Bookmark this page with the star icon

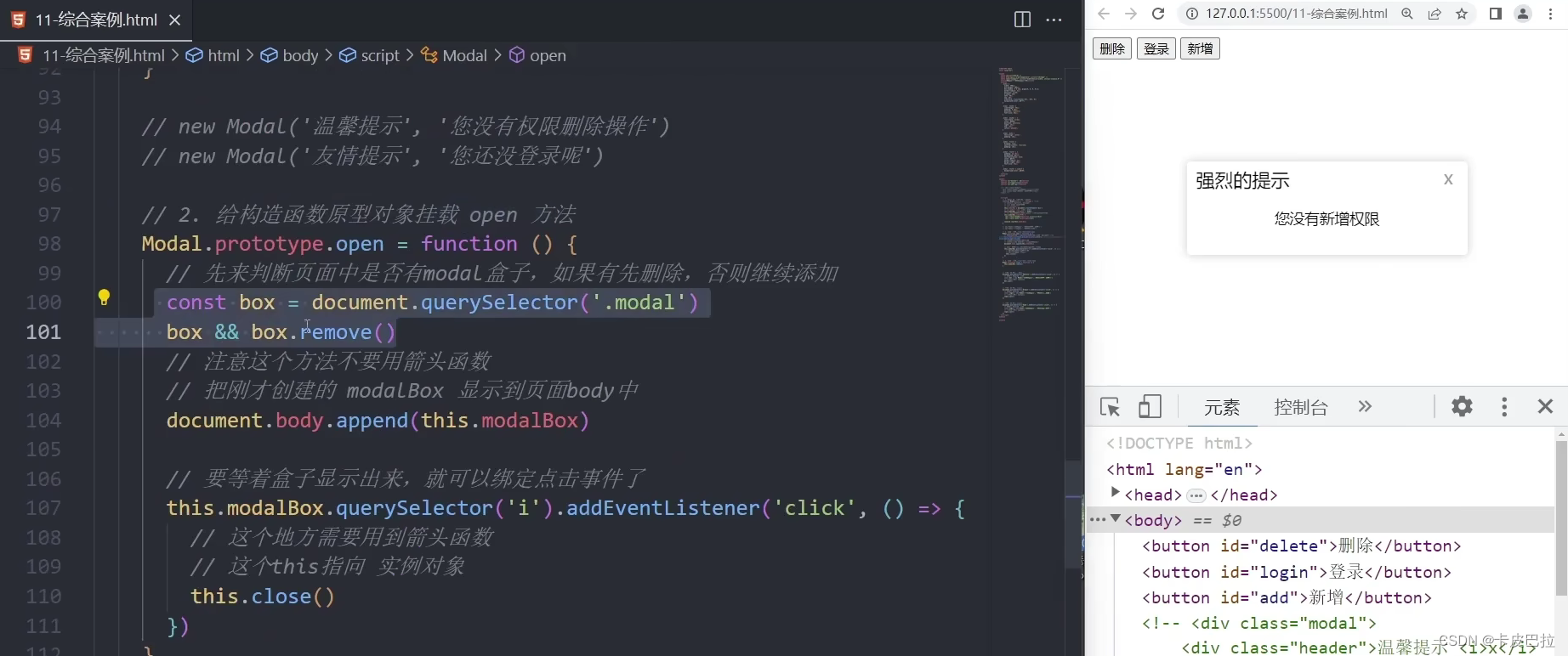tap(1462, 14)
